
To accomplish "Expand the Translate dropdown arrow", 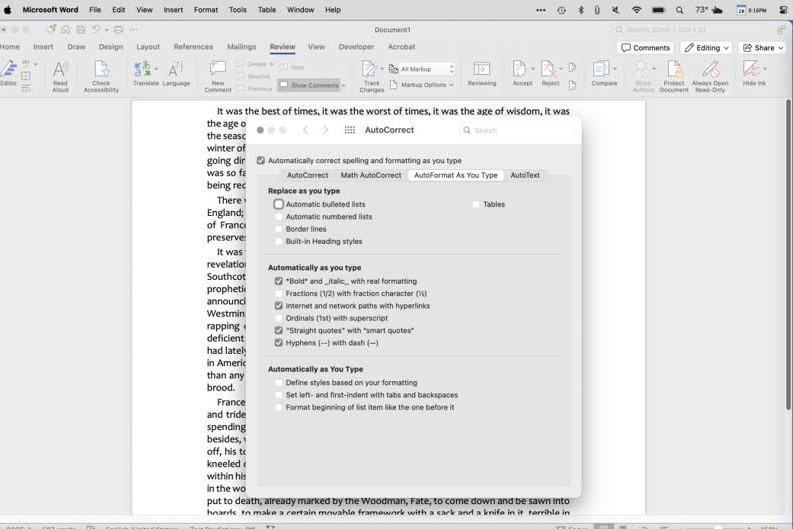I will 156,69.
